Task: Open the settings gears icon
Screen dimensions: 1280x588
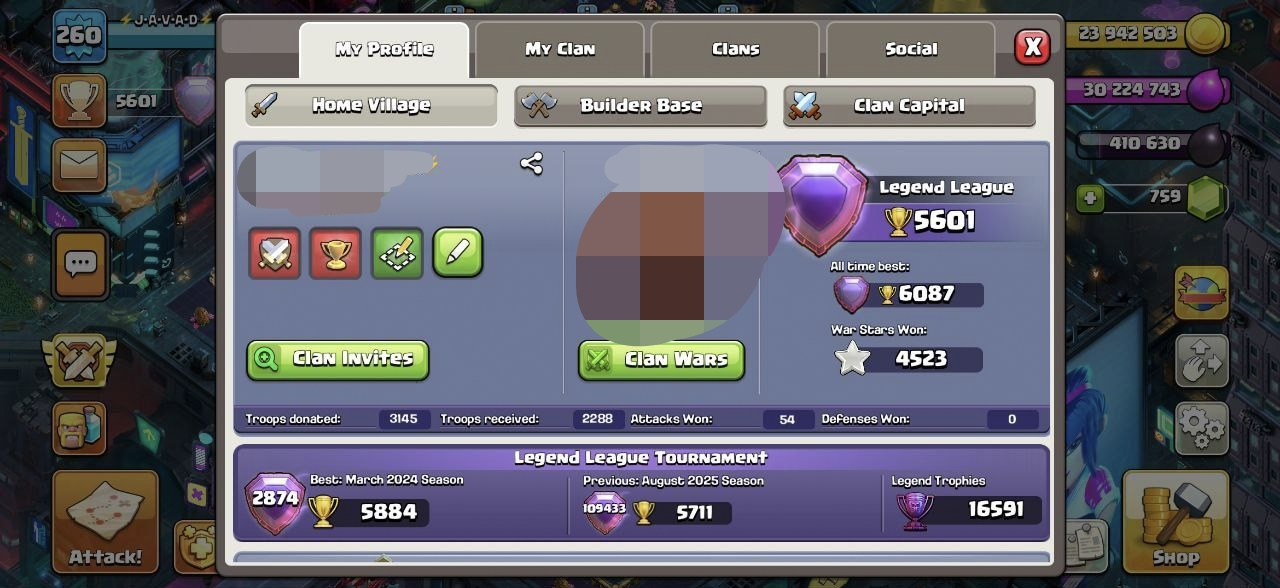Action: pyautogui.click(x=1202, y=429)
